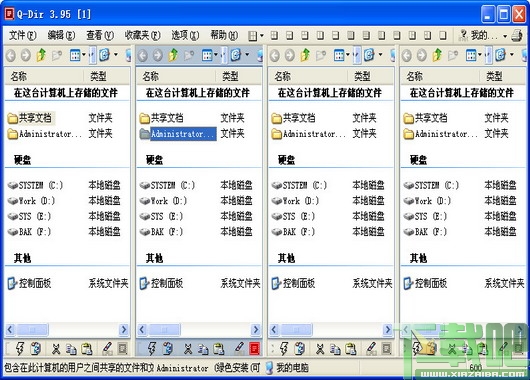Click the lightning bolt icon under first pane
This screenshot has width=530, height=380.
click(x=20, y=348)
